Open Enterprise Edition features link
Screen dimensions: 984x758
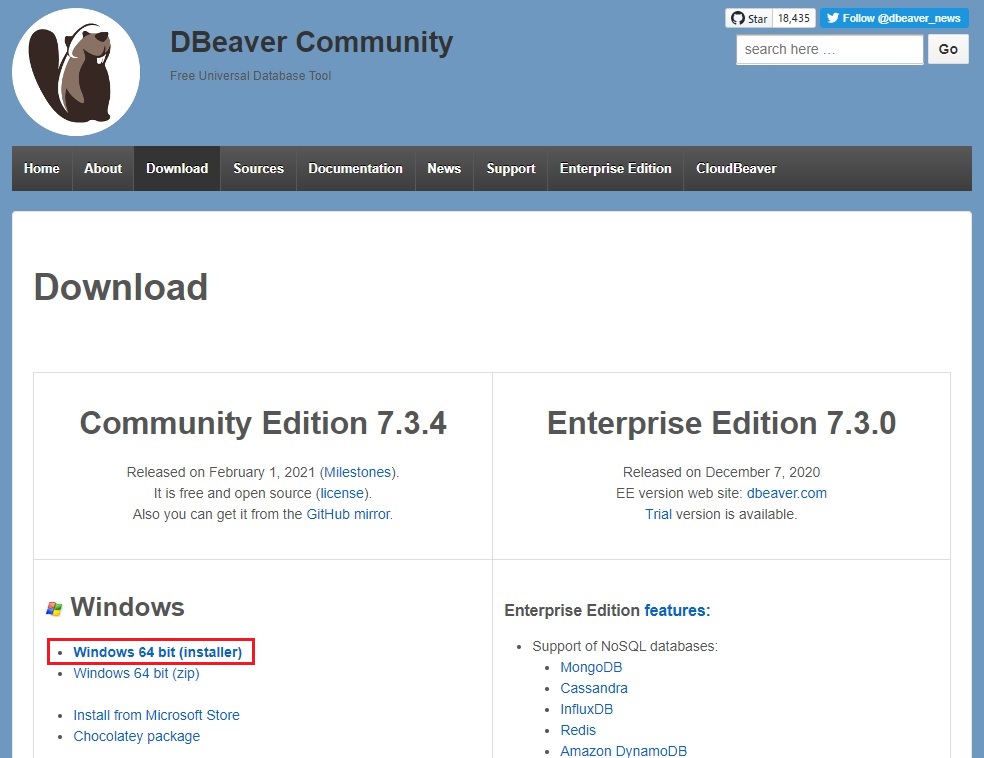coord(675,611)
